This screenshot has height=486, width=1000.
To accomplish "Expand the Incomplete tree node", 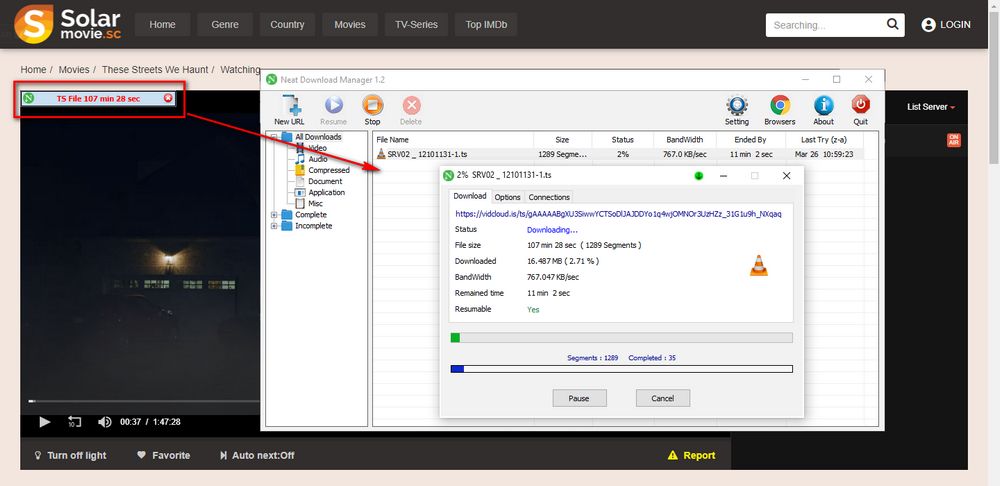I will pos(274,226).
